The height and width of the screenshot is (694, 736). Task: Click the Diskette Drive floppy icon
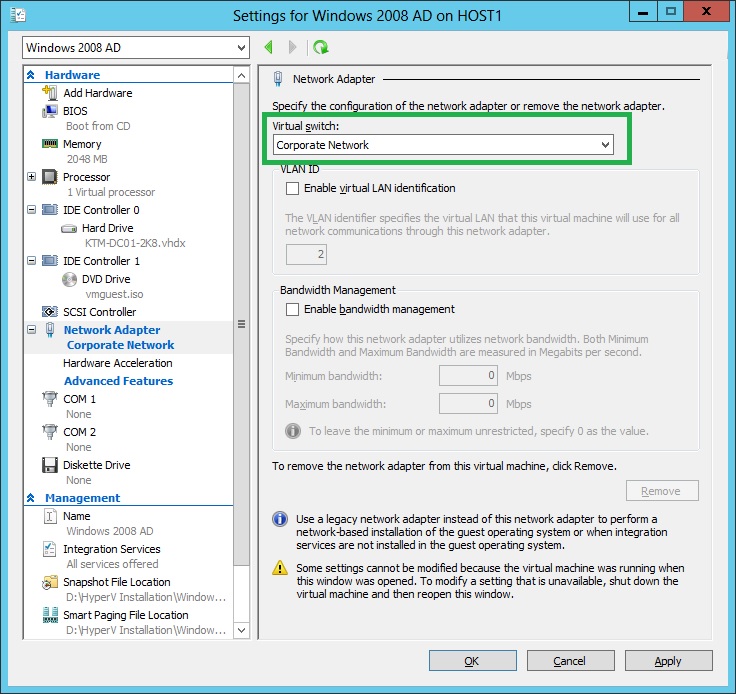tap(49, 465)
